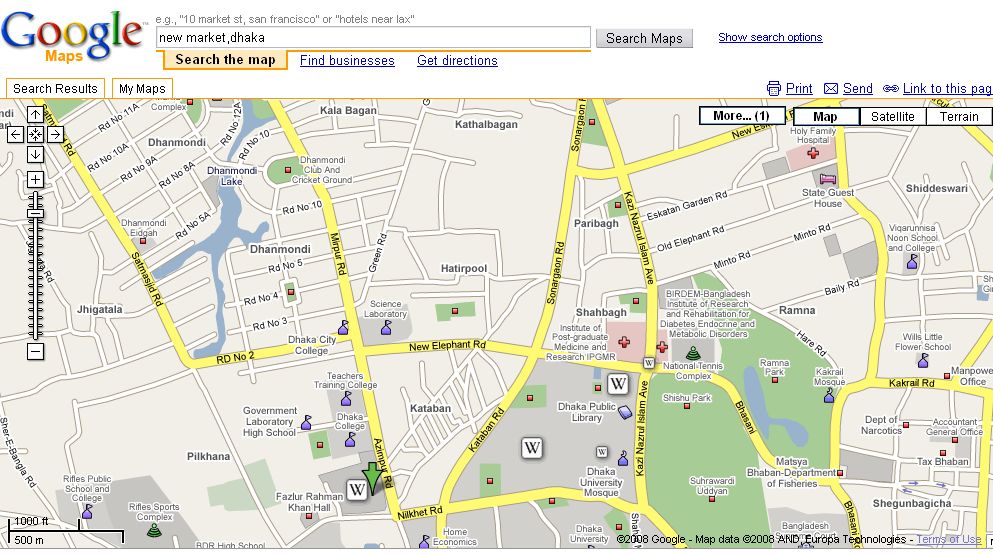Click the Wills Little Flower School icon
The image size is (993, 555).
(x=923, y=360)
